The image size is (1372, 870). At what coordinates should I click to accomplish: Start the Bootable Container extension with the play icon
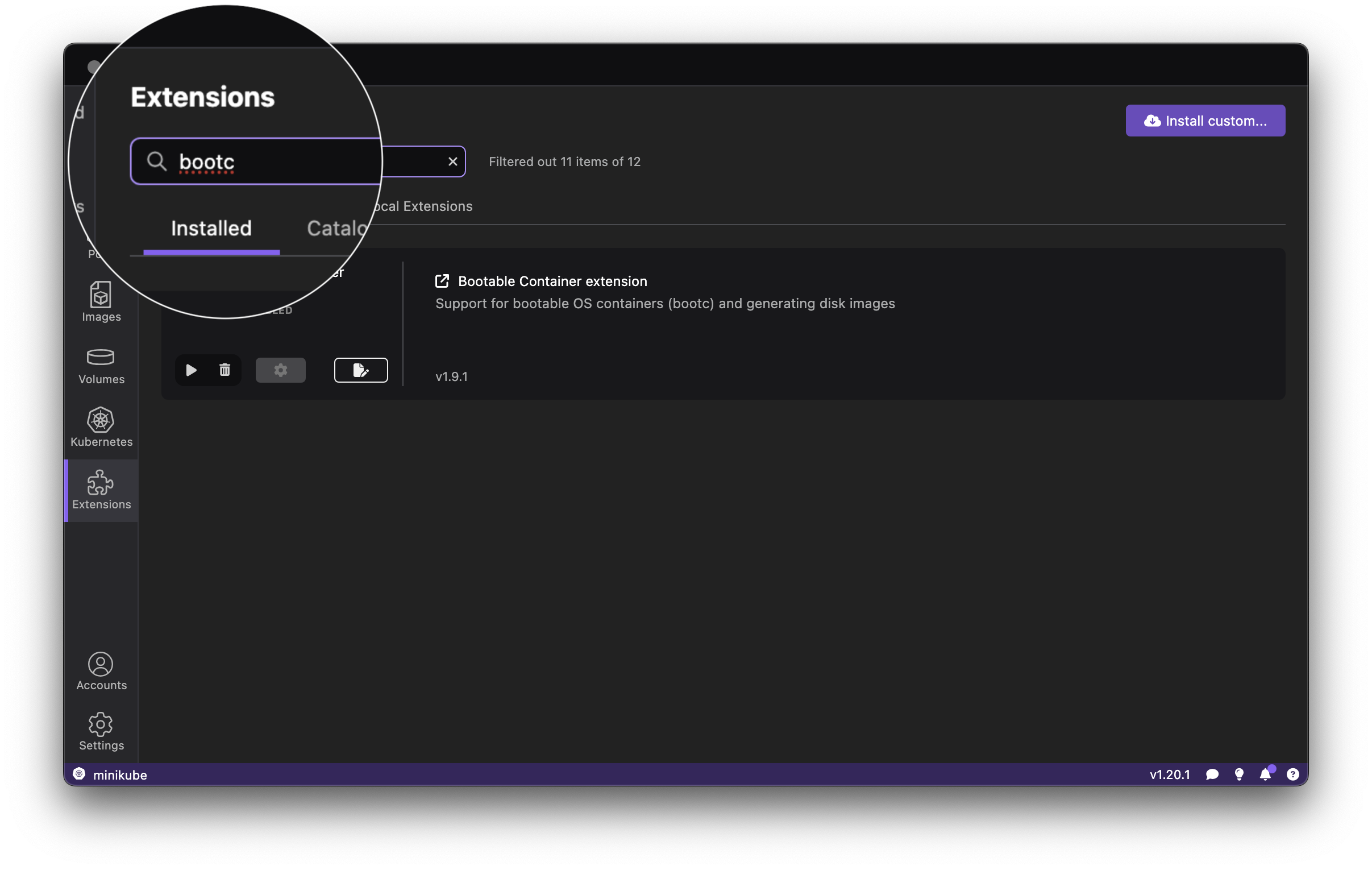coord(191,370)
